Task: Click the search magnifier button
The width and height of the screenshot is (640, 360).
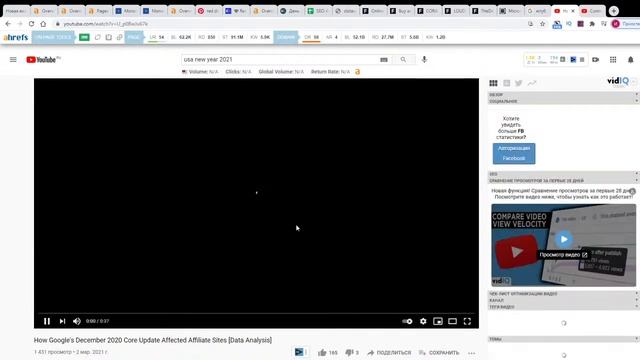Action: (403, 60)
